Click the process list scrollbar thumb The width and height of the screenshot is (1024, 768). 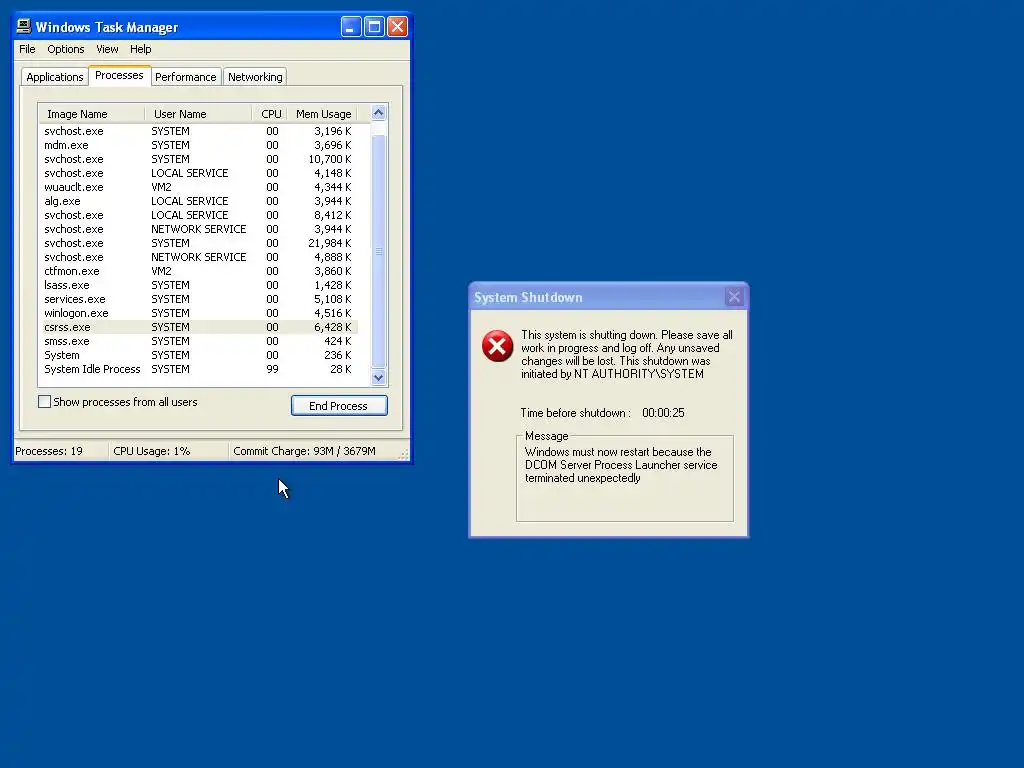[378, 251]
